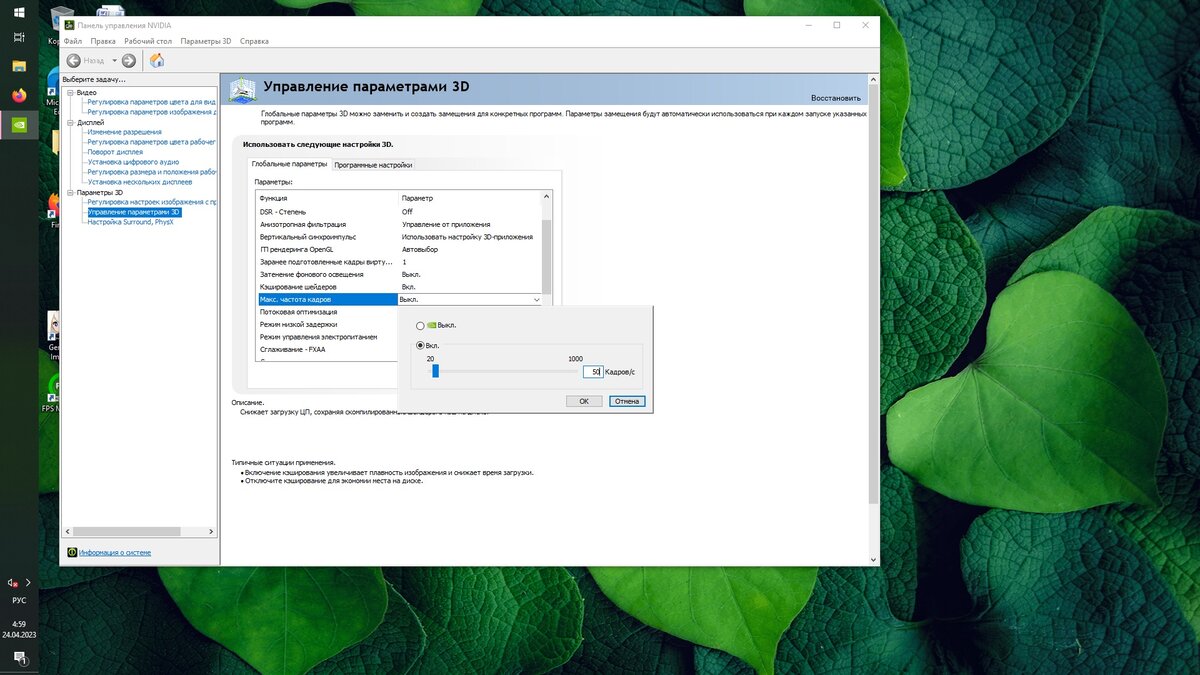
Task: Switch the РУС input language indicator
Action: tap(19, 601)
